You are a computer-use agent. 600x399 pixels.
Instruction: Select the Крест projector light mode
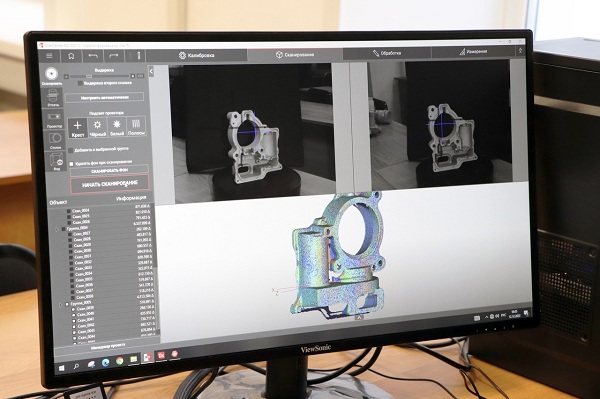[77, 128]
